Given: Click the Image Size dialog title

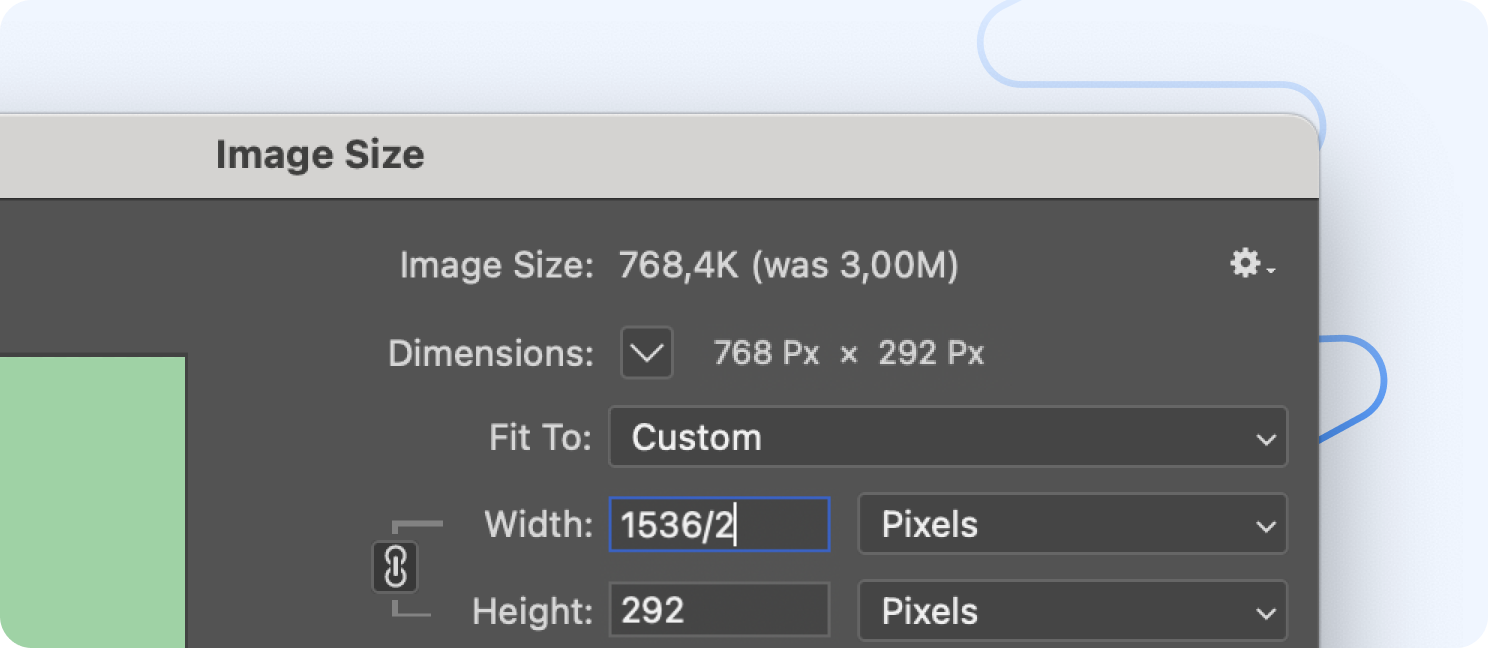Looking at the screenshot, I should 320,155.
